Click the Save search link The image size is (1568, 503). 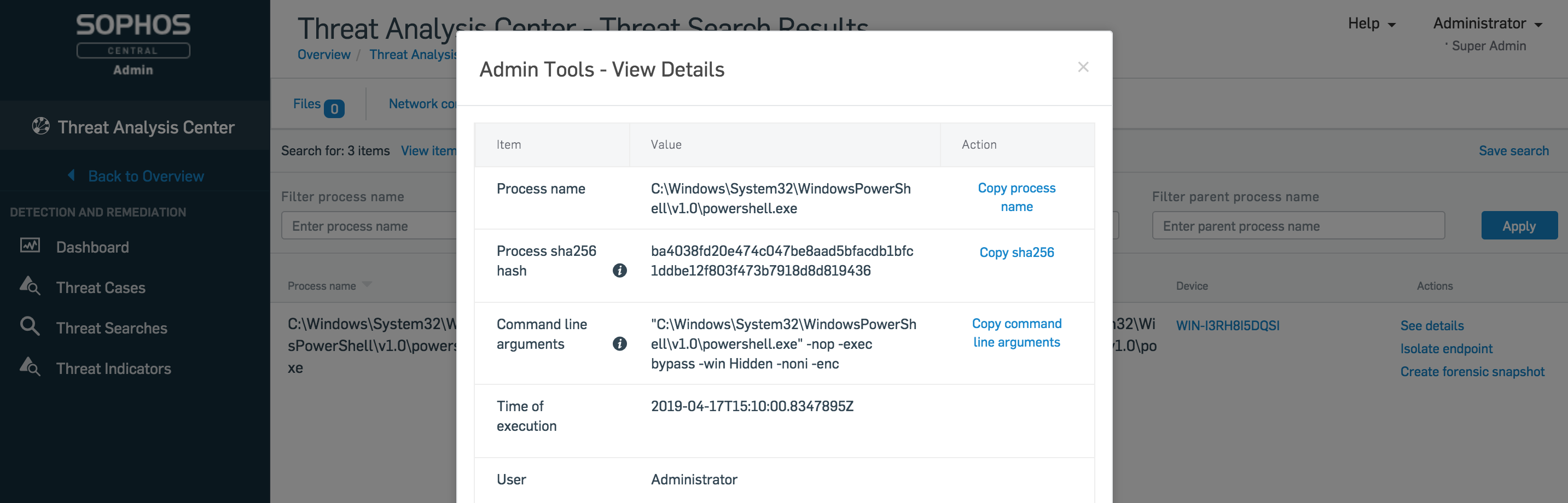click(1514, 151)
